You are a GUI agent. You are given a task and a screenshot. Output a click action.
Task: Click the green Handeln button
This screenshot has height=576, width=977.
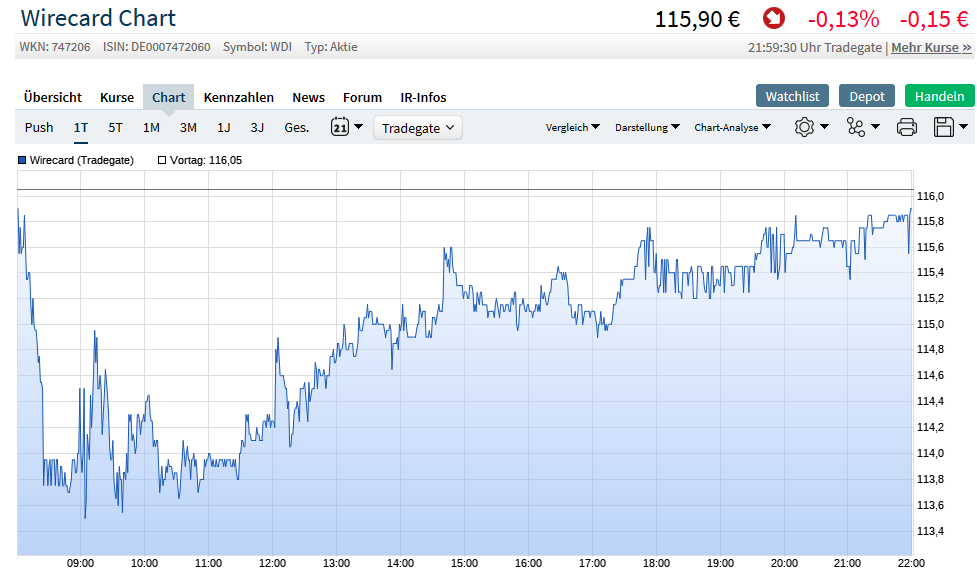tap(939, 95)
